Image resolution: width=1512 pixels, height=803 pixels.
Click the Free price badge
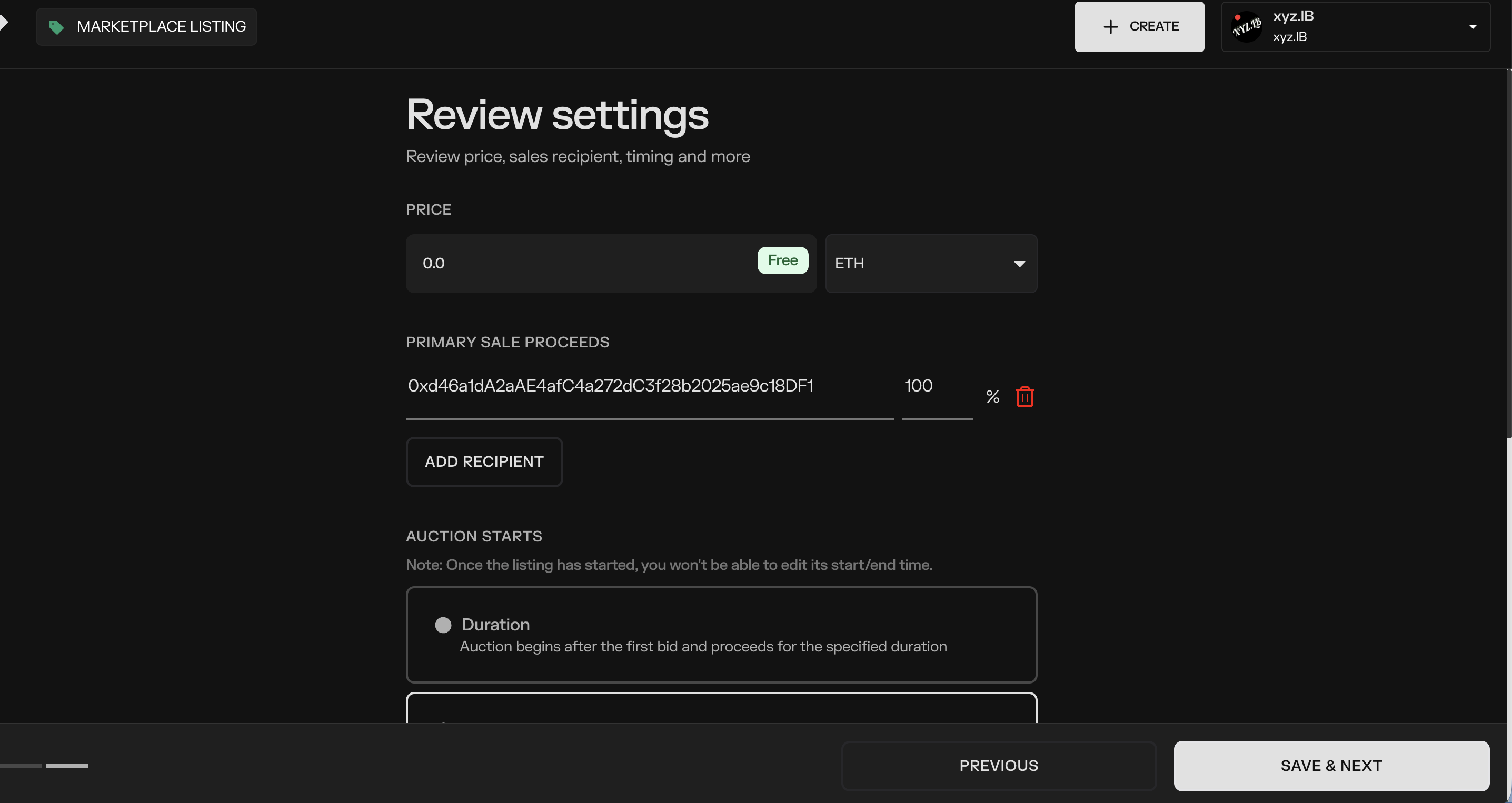782,260
